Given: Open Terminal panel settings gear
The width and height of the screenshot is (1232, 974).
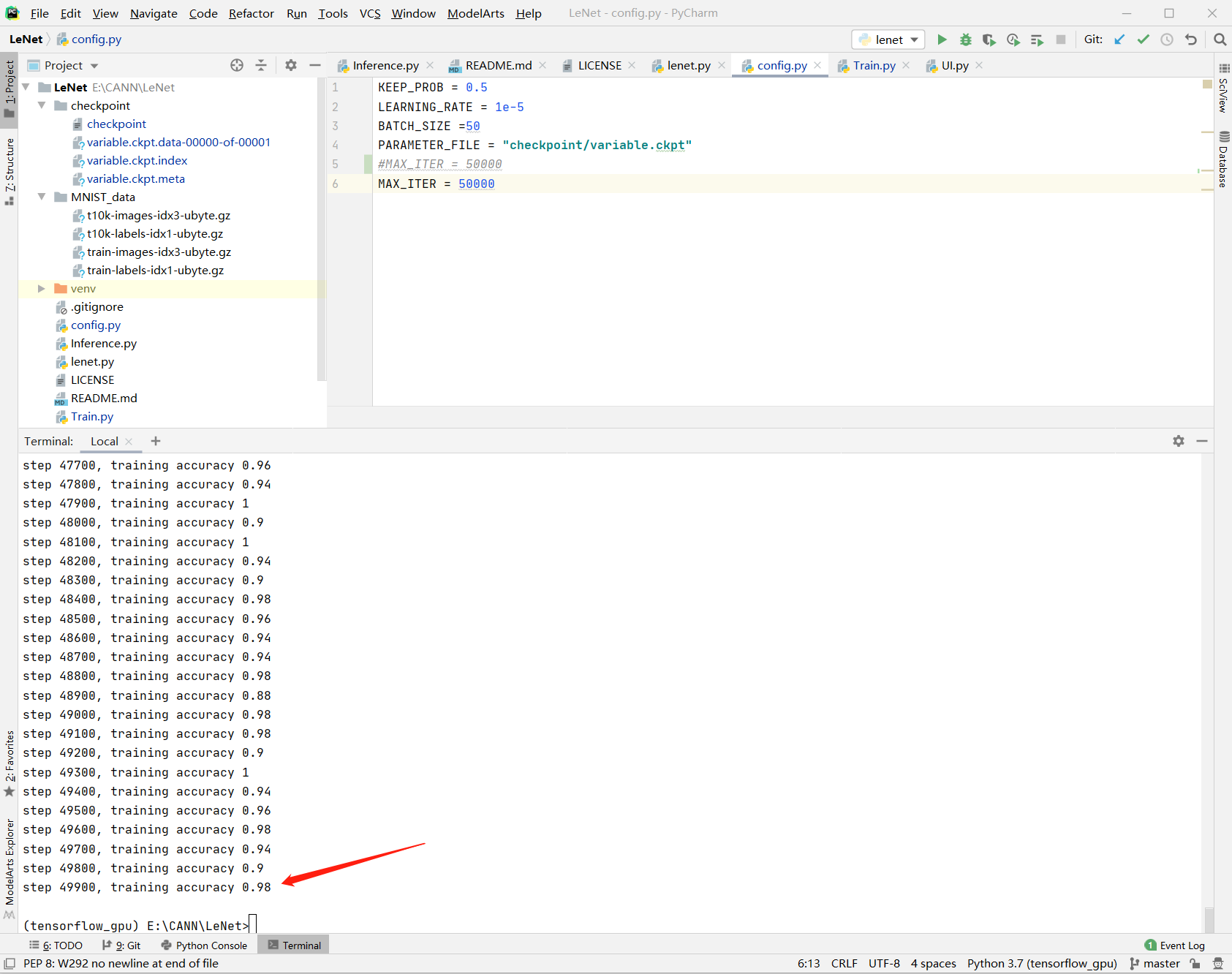Looking at the screenshot, I should click(1179, 441).
